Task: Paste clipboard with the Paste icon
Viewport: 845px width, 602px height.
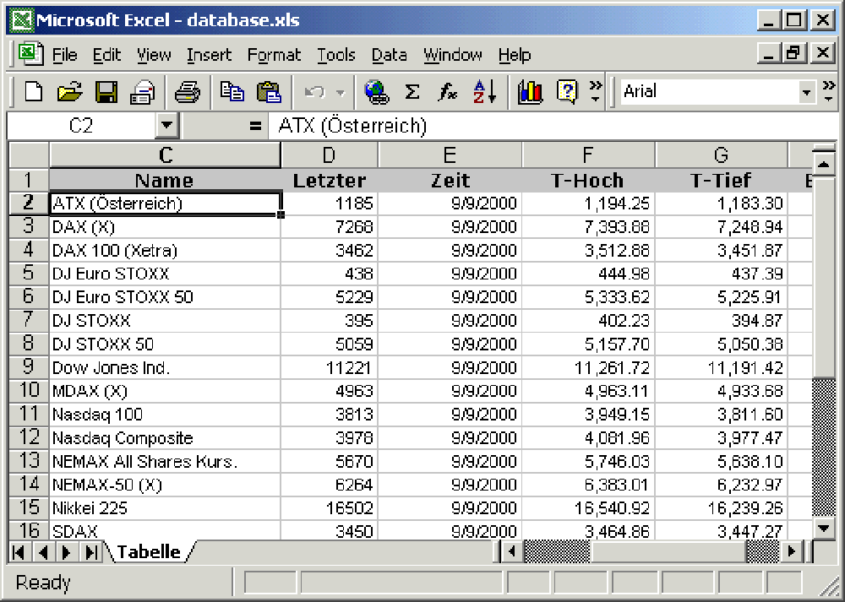Action: click(269, 92)
